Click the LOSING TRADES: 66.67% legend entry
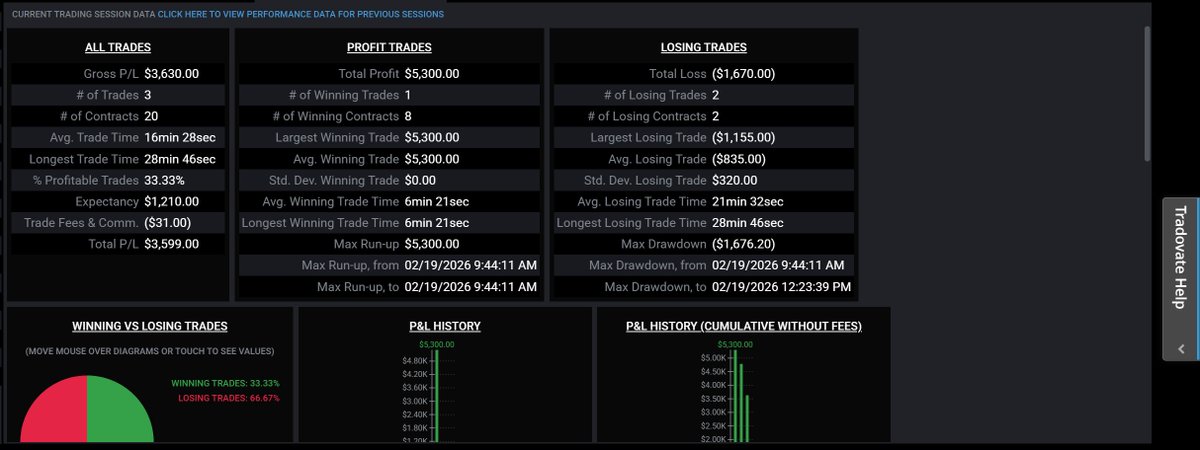Screen dimensions: 1200x450 tap(229, 397)
